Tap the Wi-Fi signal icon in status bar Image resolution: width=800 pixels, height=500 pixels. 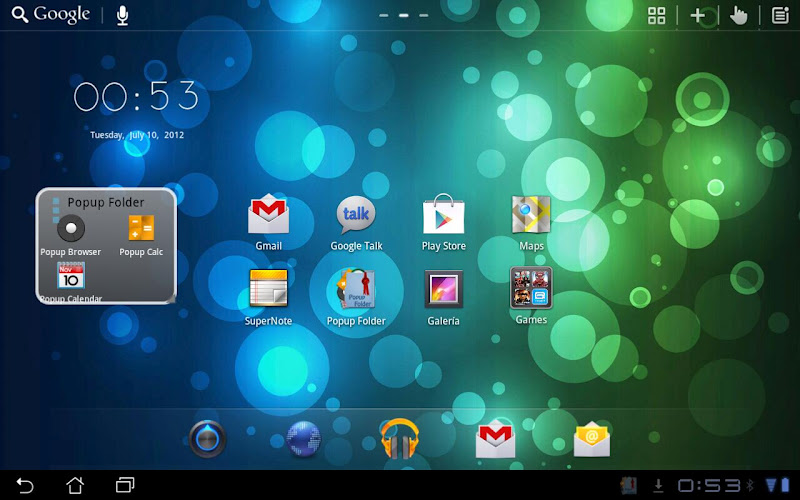pos(770,485)
